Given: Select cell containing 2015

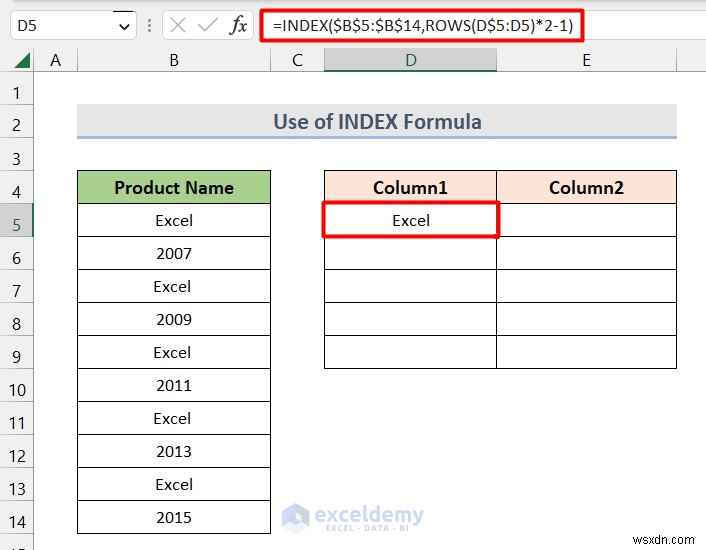Looking at the screenshot, I should click(174, 517).
